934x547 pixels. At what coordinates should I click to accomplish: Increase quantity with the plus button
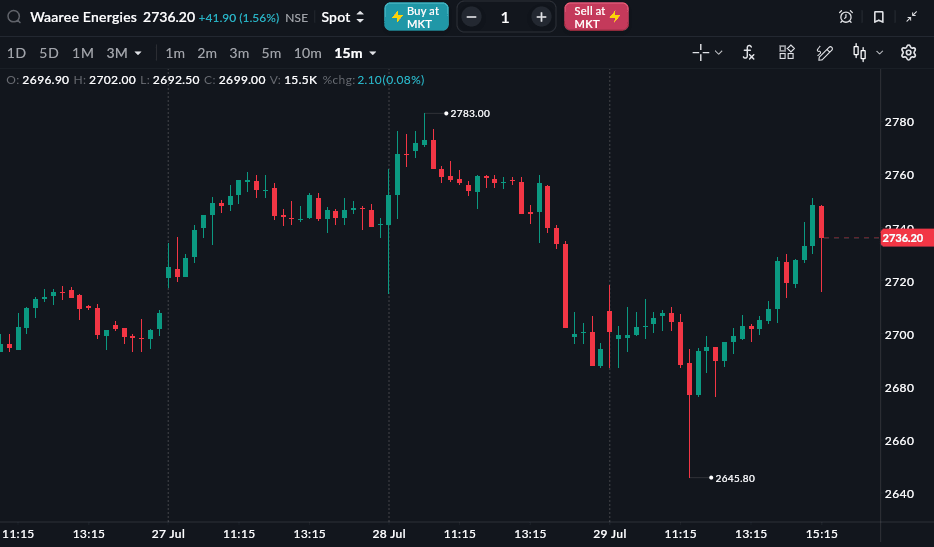click(541, 17)
